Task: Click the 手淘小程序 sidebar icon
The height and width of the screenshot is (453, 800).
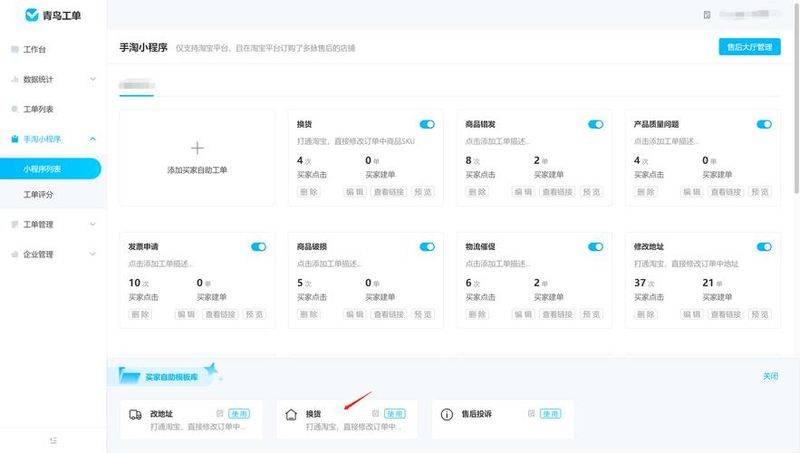Action: point(15,139)
